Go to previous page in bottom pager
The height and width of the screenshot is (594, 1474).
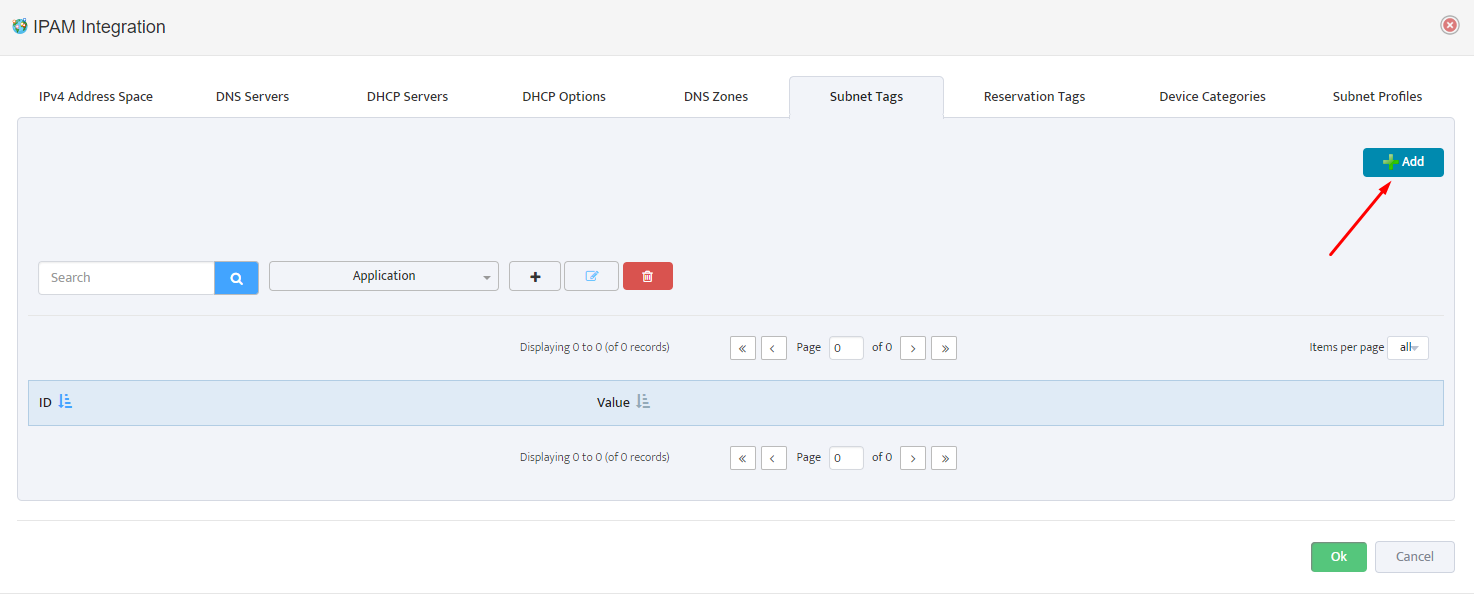774,458
